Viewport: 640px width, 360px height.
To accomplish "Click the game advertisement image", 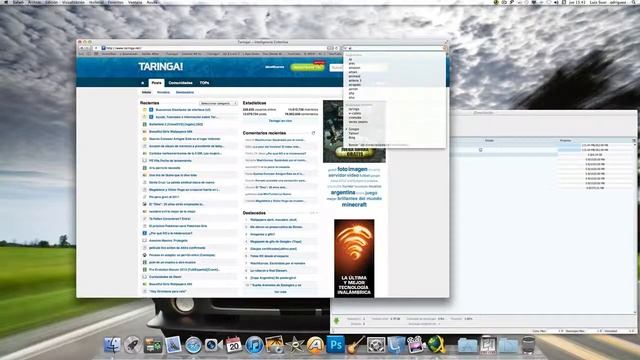I will click(354, 131).
